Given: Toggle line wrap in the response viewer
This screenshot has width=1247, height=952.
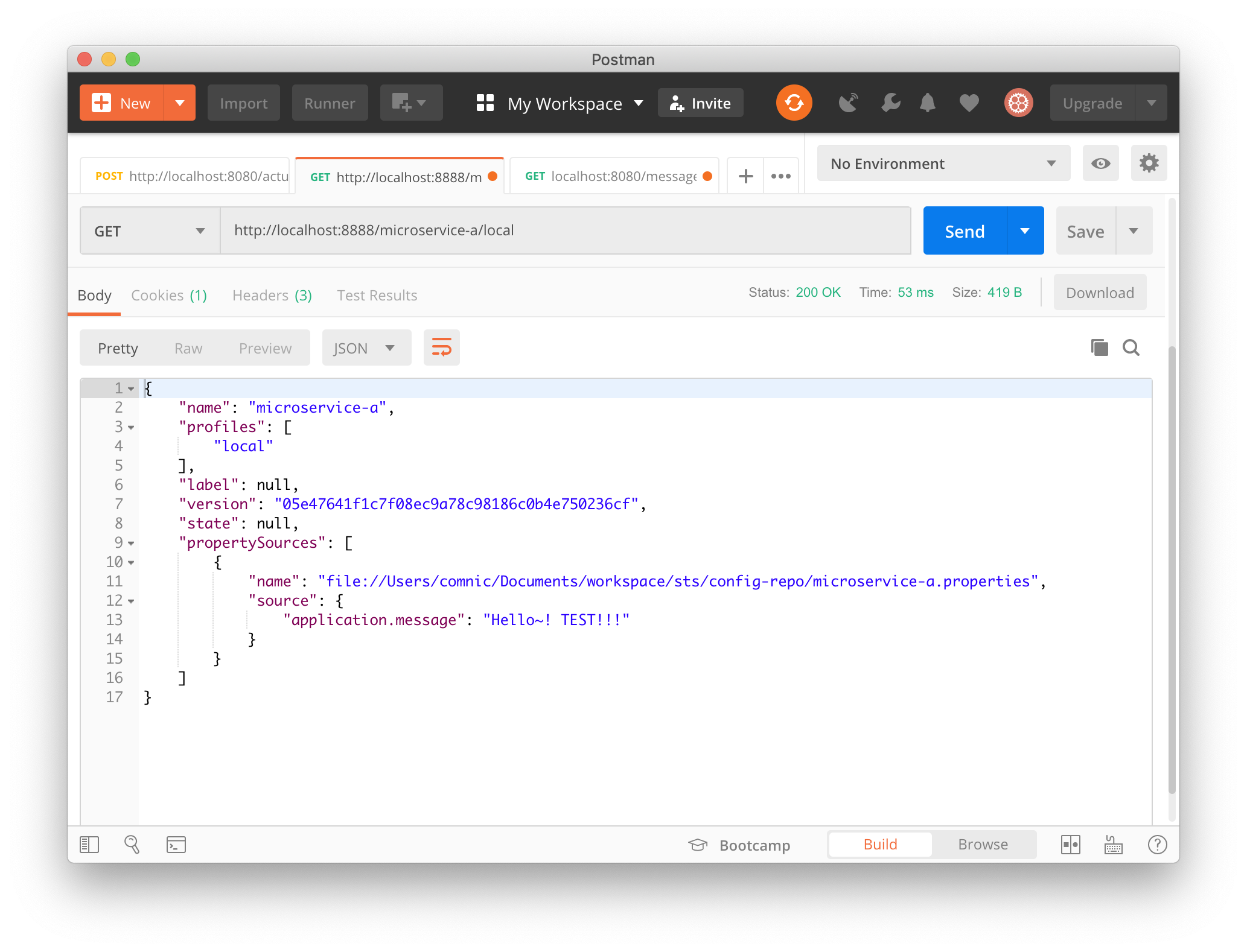Looking at the screenshot, I should [441, 347].
